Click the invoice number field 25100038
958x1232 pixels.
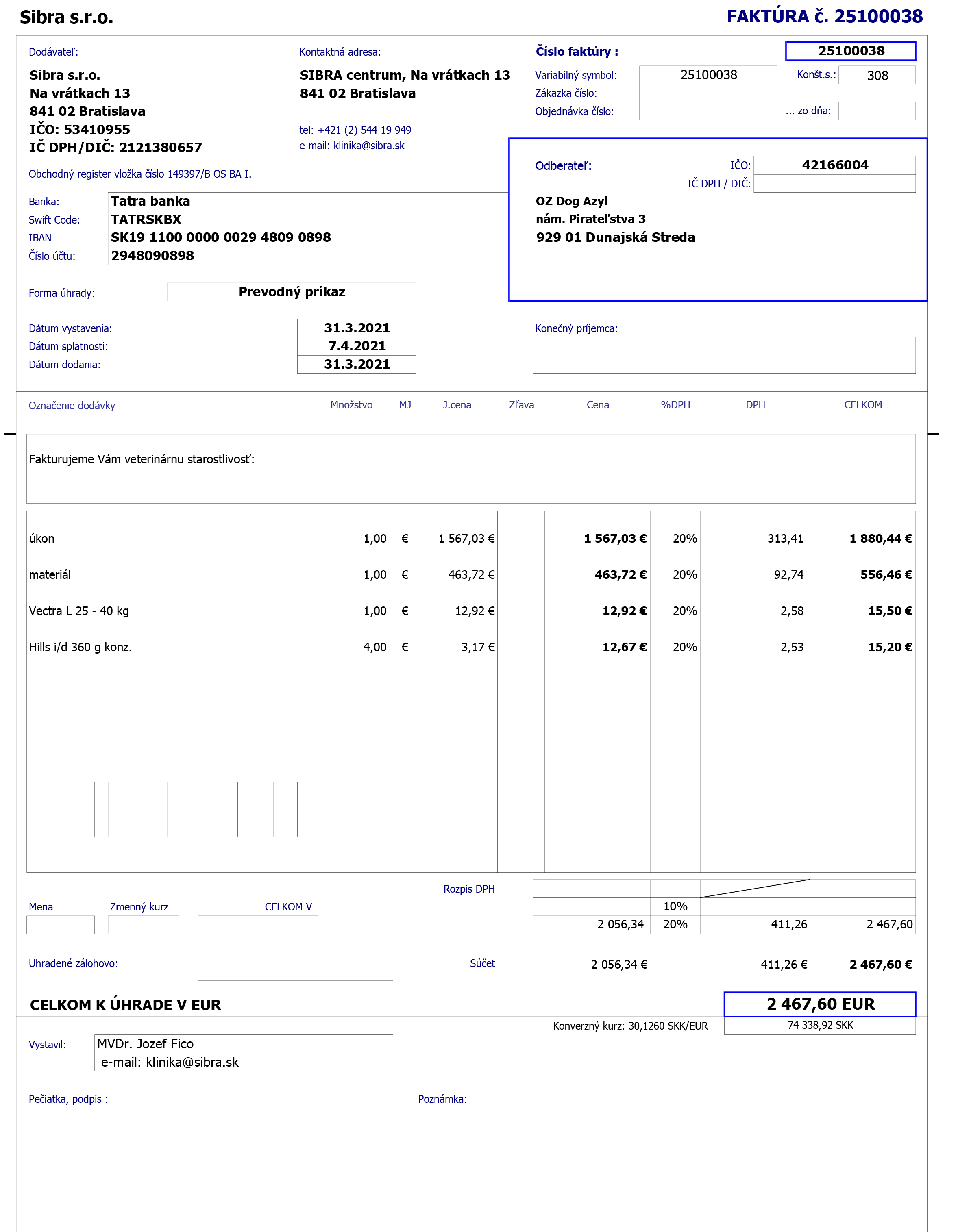click(850, 51)
